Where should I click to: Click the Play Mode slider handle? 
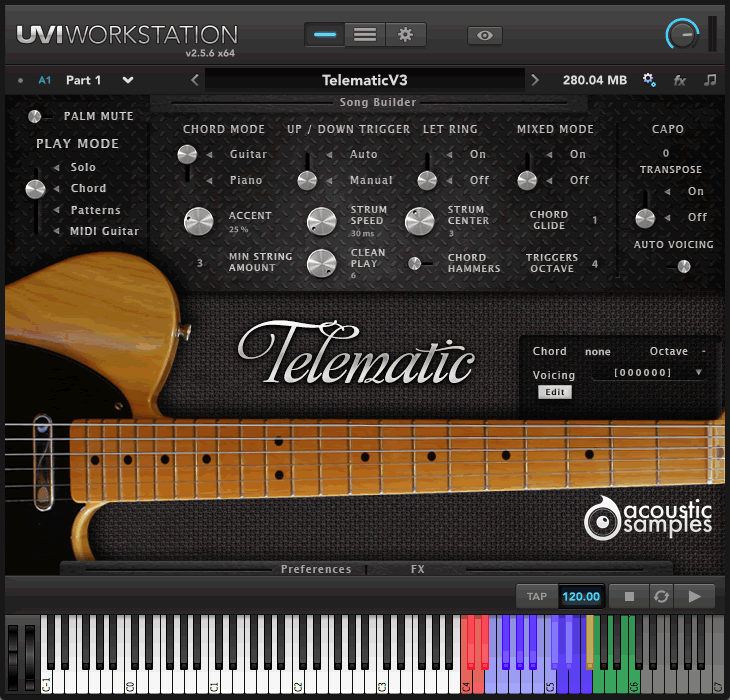[x=35, y=189]
